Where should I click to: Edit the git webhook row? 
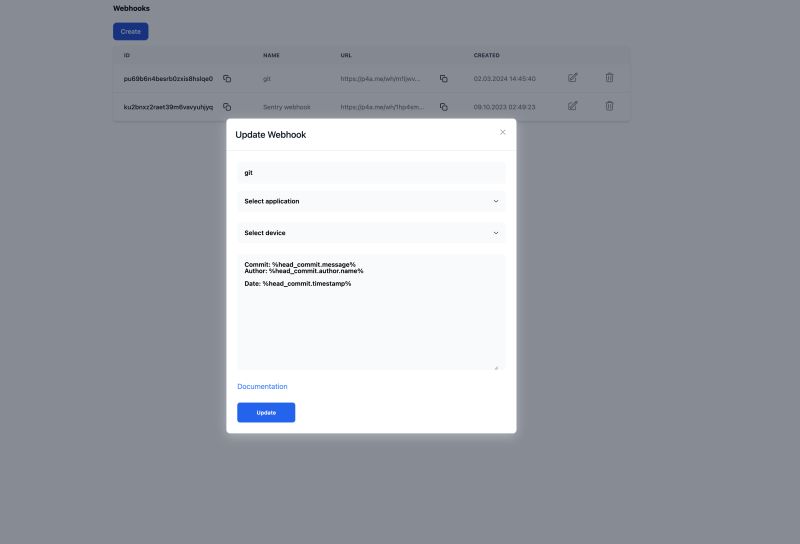572,78
